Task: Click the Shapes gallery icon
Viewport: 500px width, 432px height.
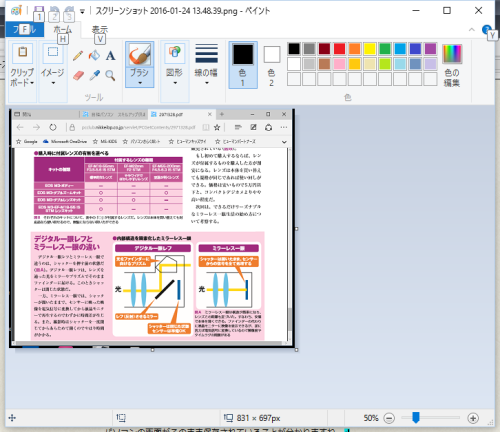Action: click(x=175, y=53)
